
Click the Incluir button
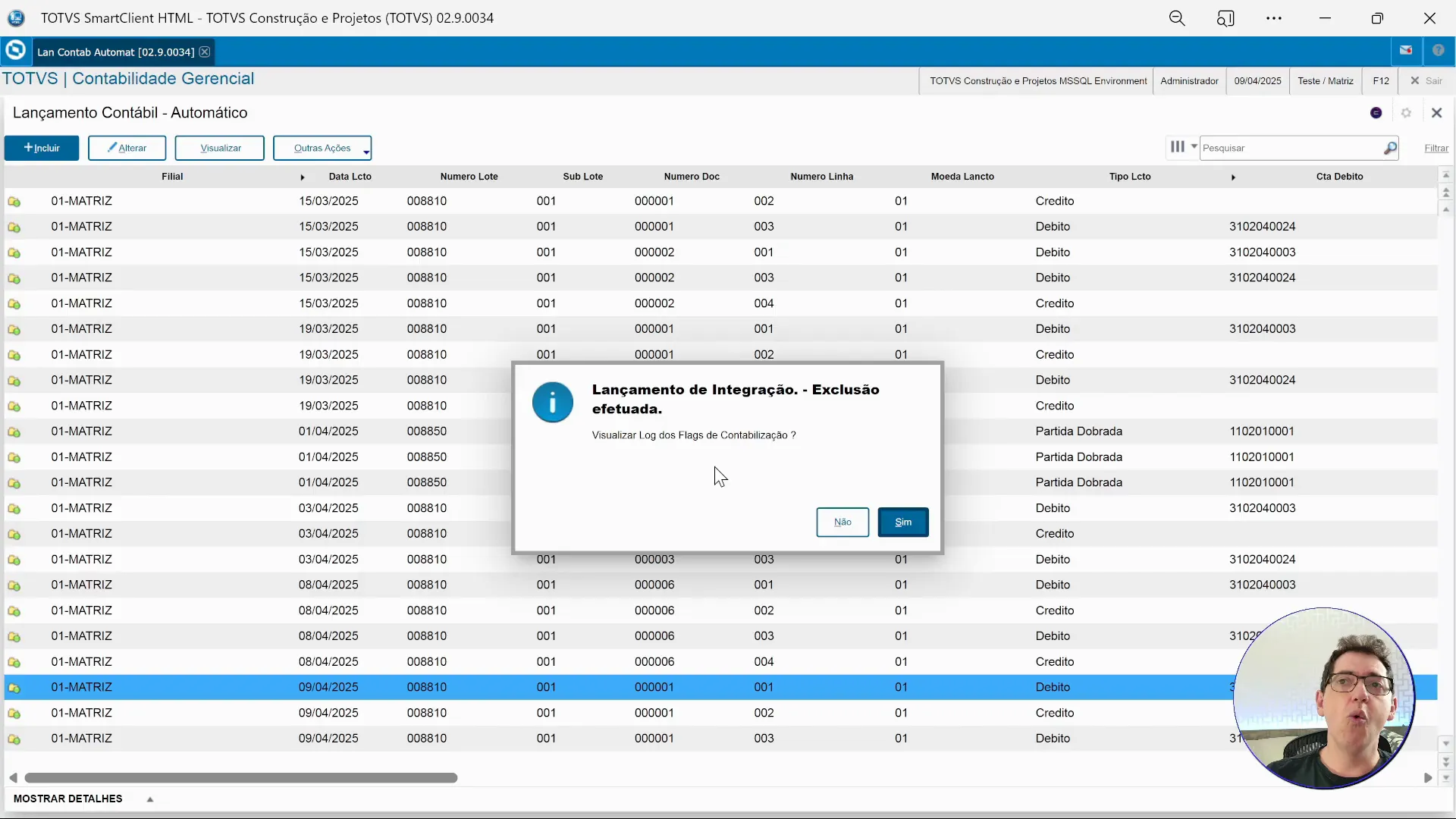point(42,148)
